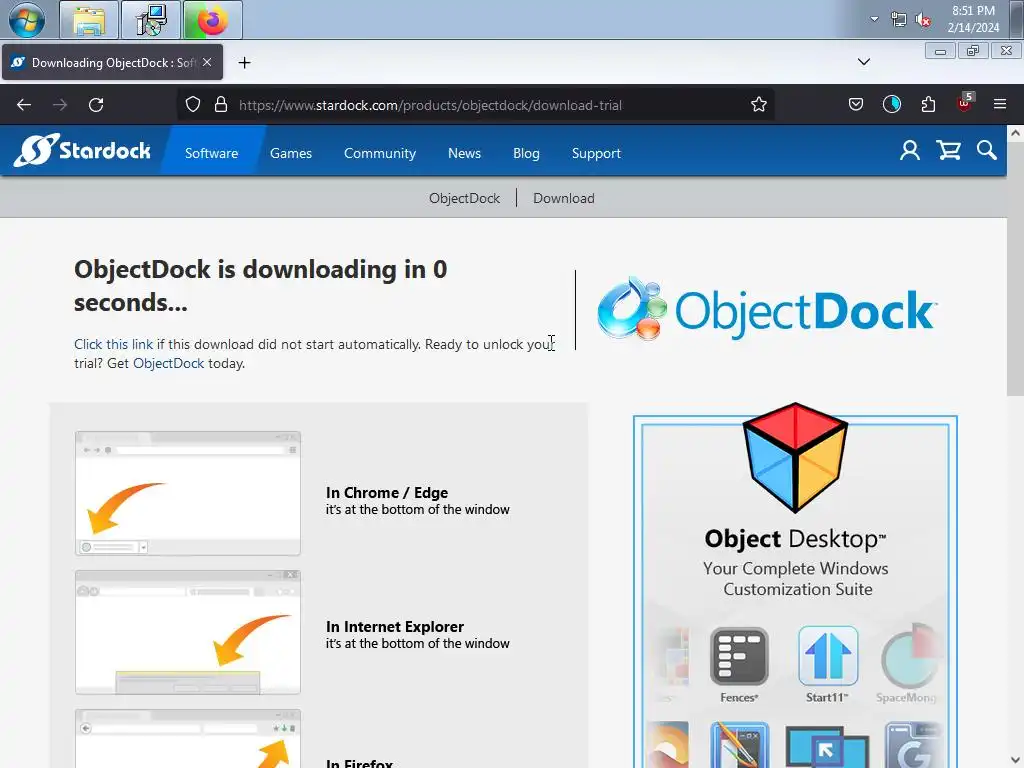Go to the Download sub-navigation link

[564, 198]
